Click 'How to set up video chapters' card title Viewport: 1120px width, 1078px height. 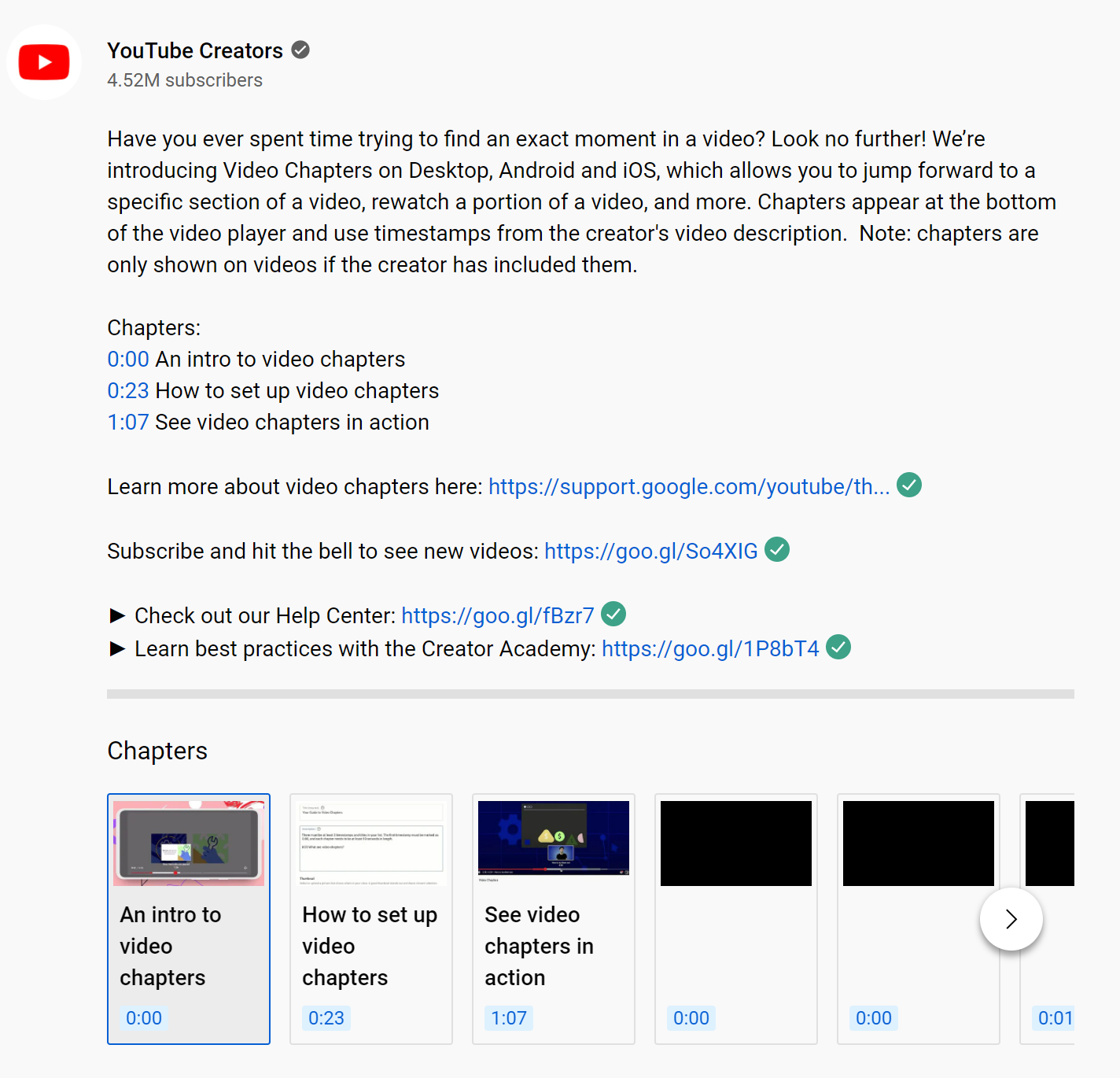pyautogui.click(x=370, y=946)
